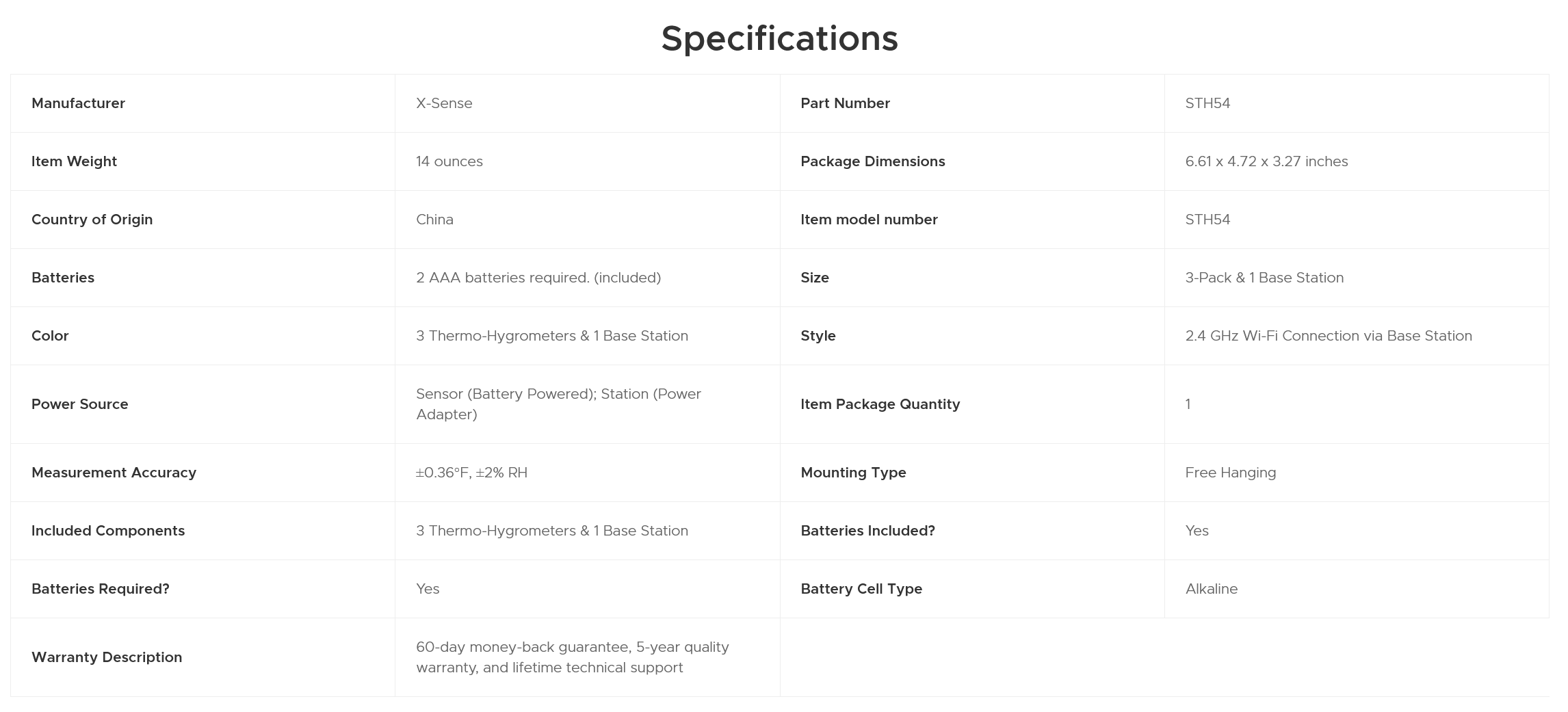This screenshot has width=1568, height=712.
Task: Click the Included Components value text
Action: 552,531
